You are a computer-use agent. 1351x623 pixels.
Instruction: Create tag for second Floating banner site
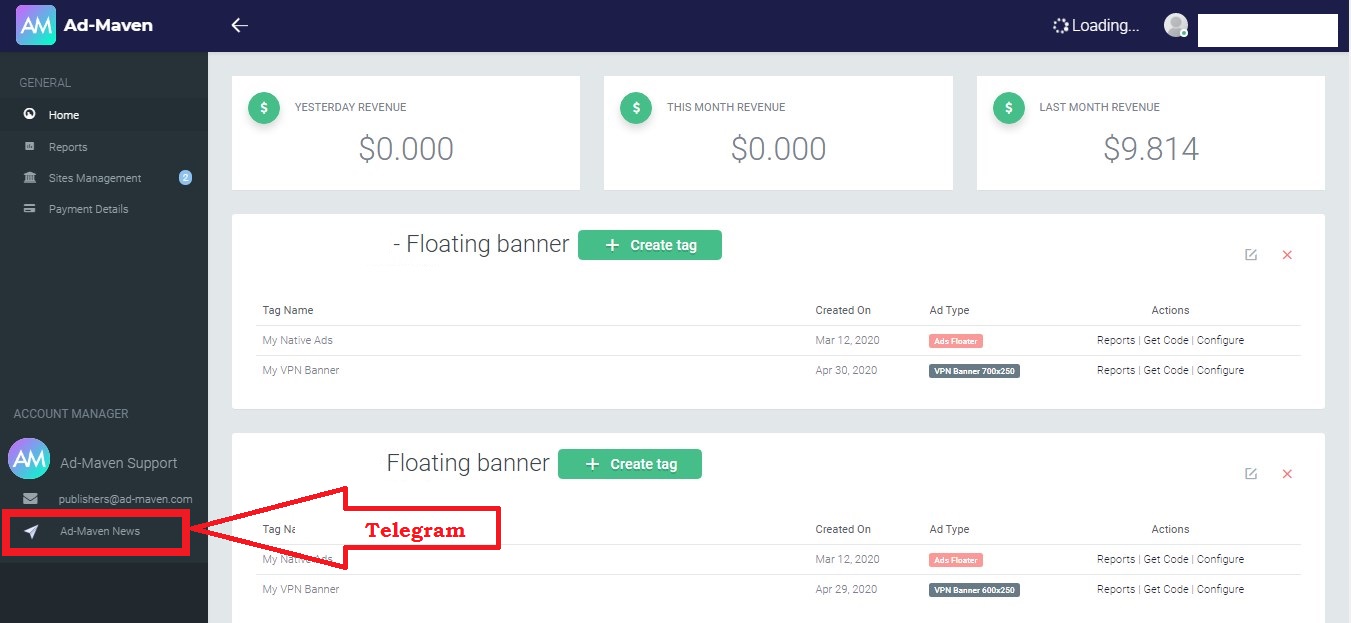point(630,464)
